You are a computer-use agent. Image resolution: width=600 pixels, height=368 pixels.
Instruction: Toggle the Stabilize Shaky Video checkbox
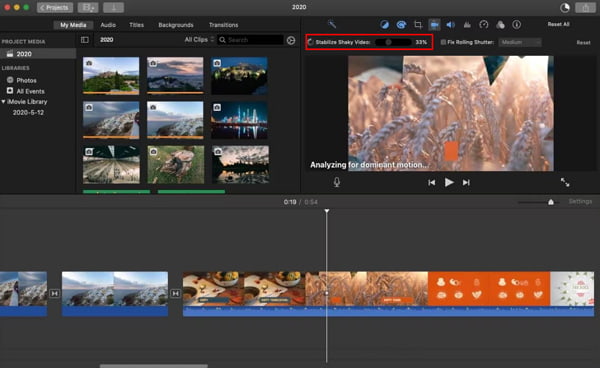(x=311, y=42)
